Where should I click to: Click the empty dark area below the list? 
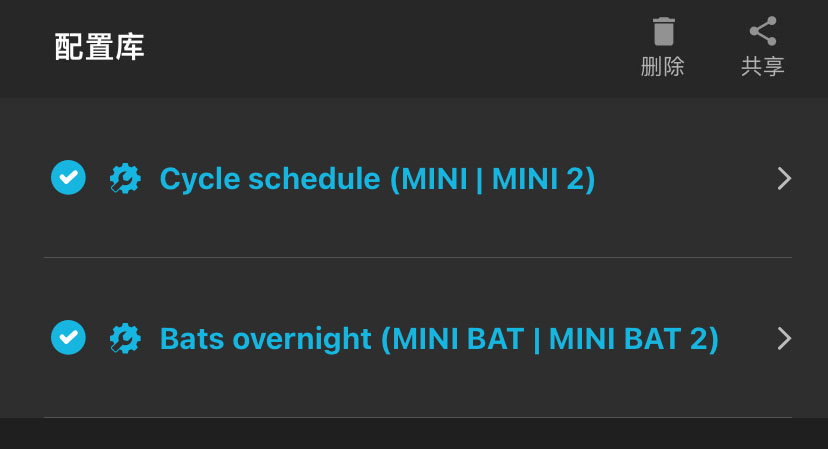point(414,434)
